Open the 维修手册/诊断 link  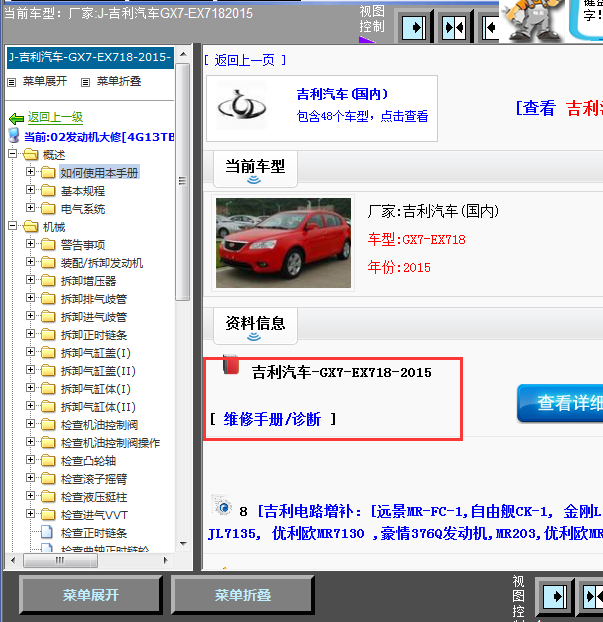272,419
